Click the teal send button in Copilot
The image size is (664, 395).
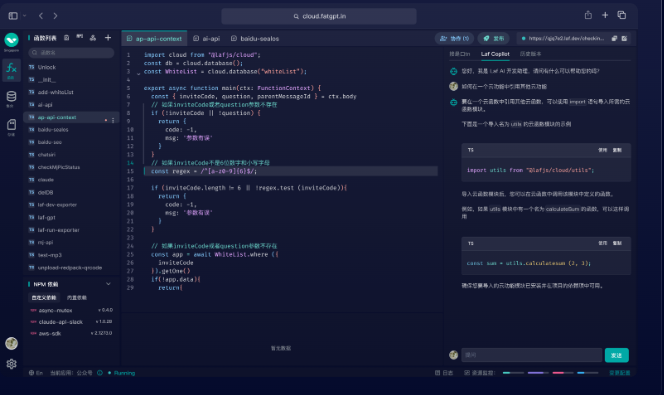(616, 355)
